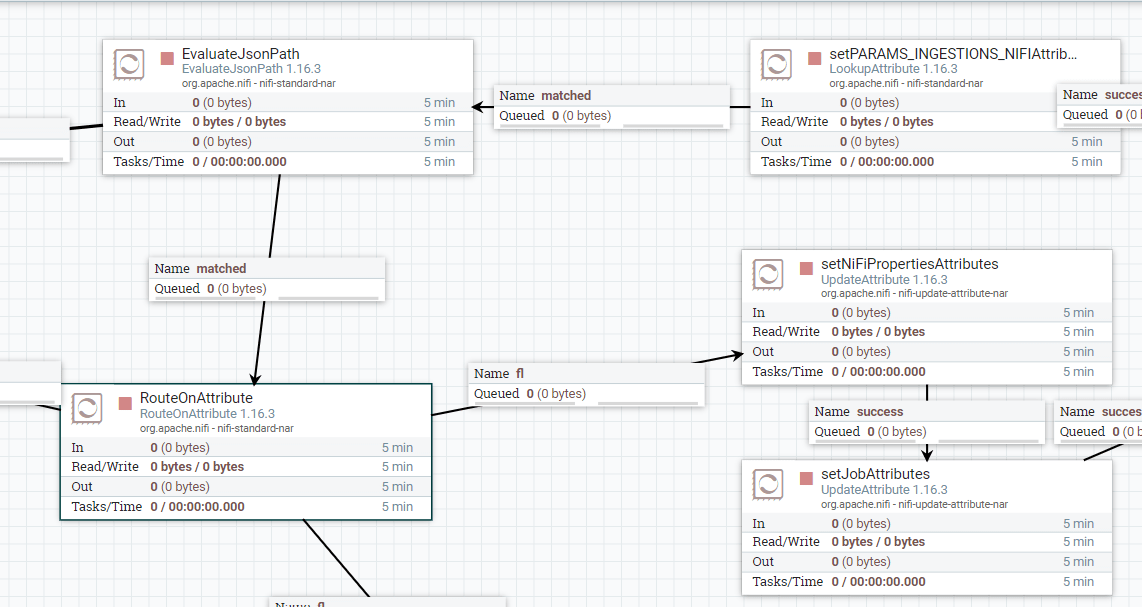Click the stopped indicator on setNiFiPropertiesAttributes
1142x607 pixels.
804,268
